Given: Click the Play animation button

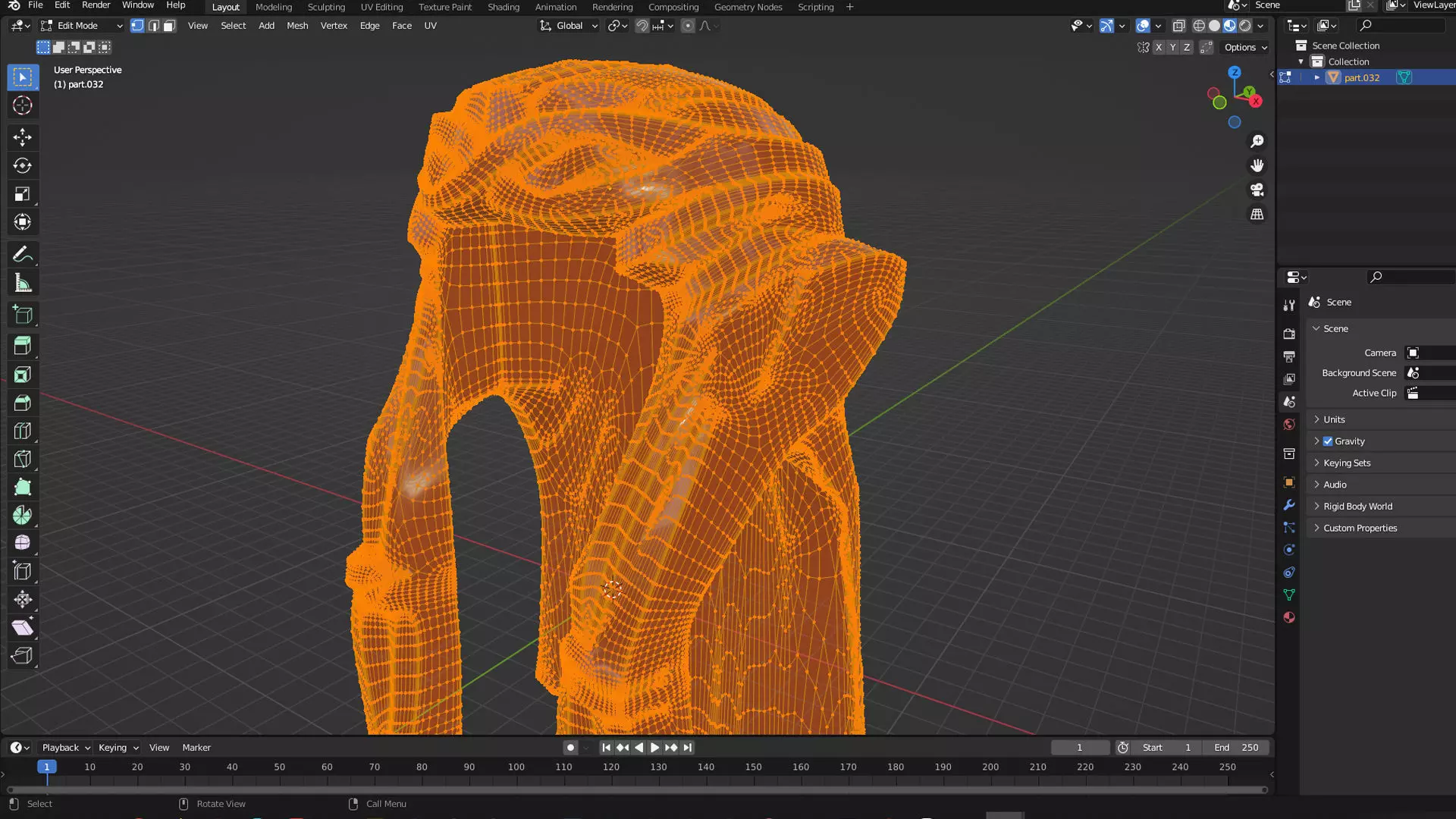Looking at the screenshot, I should tap(654, 748).
